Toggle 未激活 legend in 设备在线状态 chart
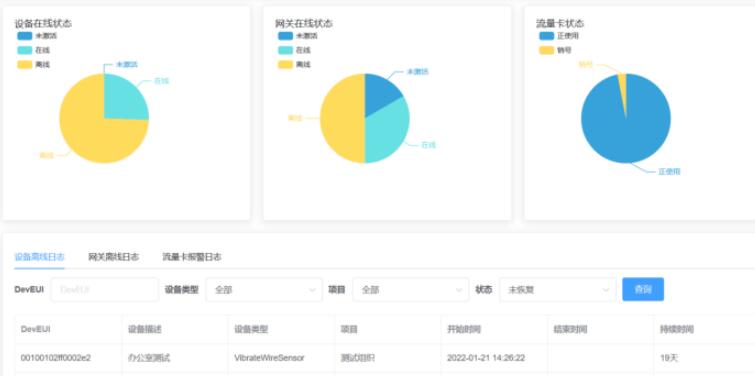Screen dimensions: 755x380 (37, 36)
